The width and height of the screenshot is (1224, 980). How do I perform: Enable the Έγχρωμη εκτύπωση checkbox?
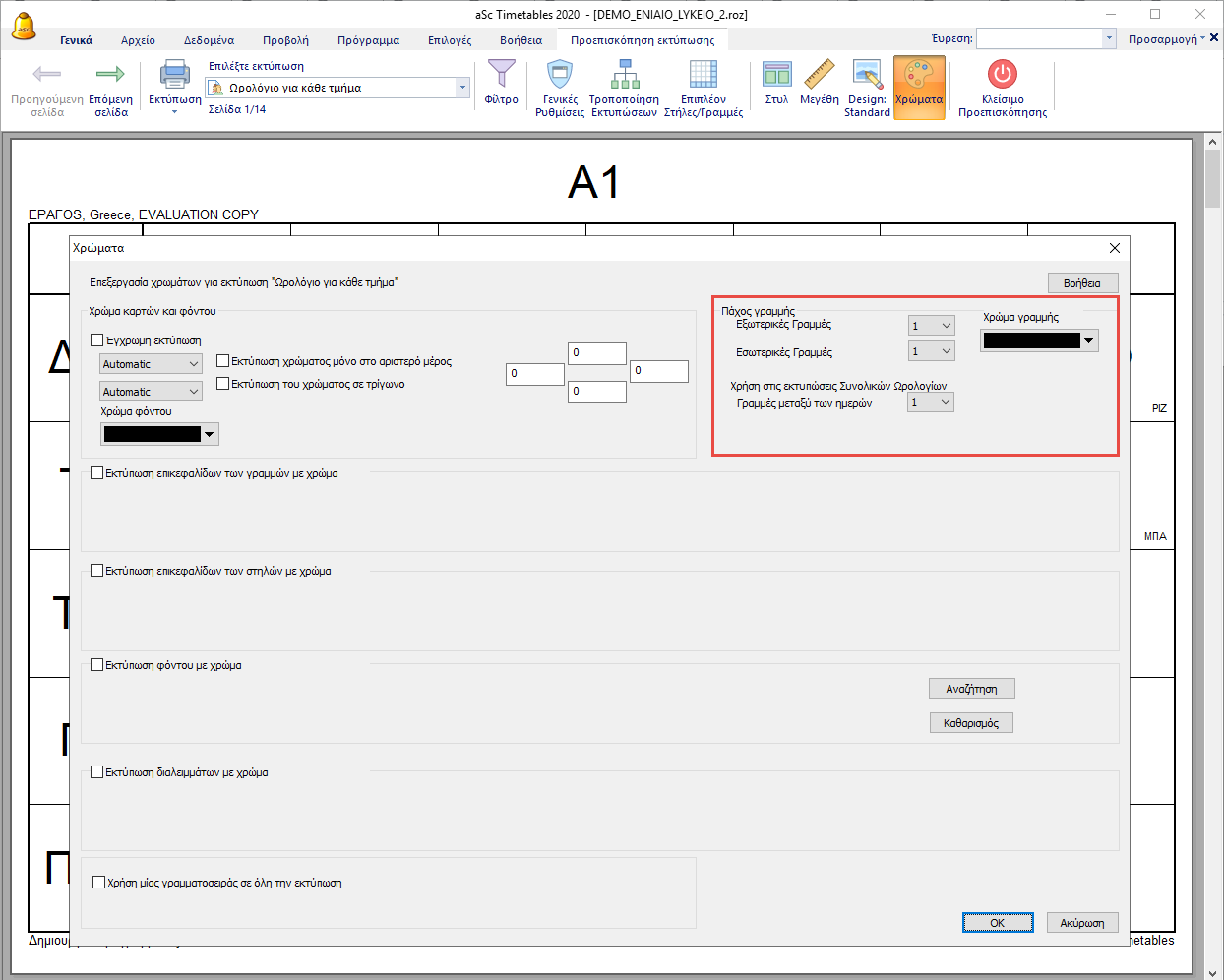[97, 340]
